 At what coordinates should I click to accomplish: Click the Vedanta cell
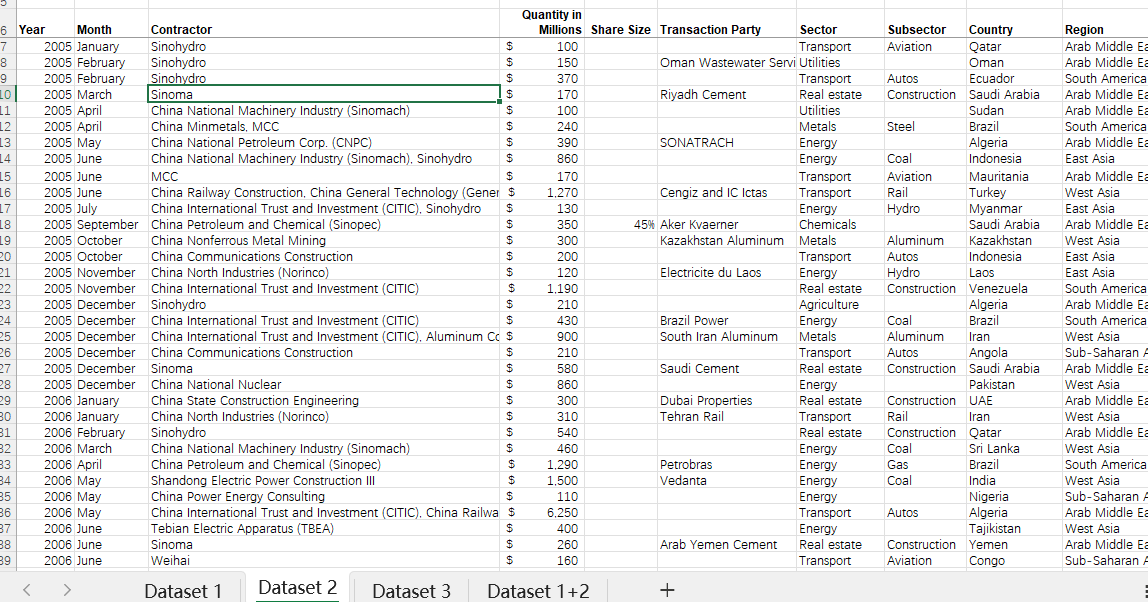coord(727,480)
